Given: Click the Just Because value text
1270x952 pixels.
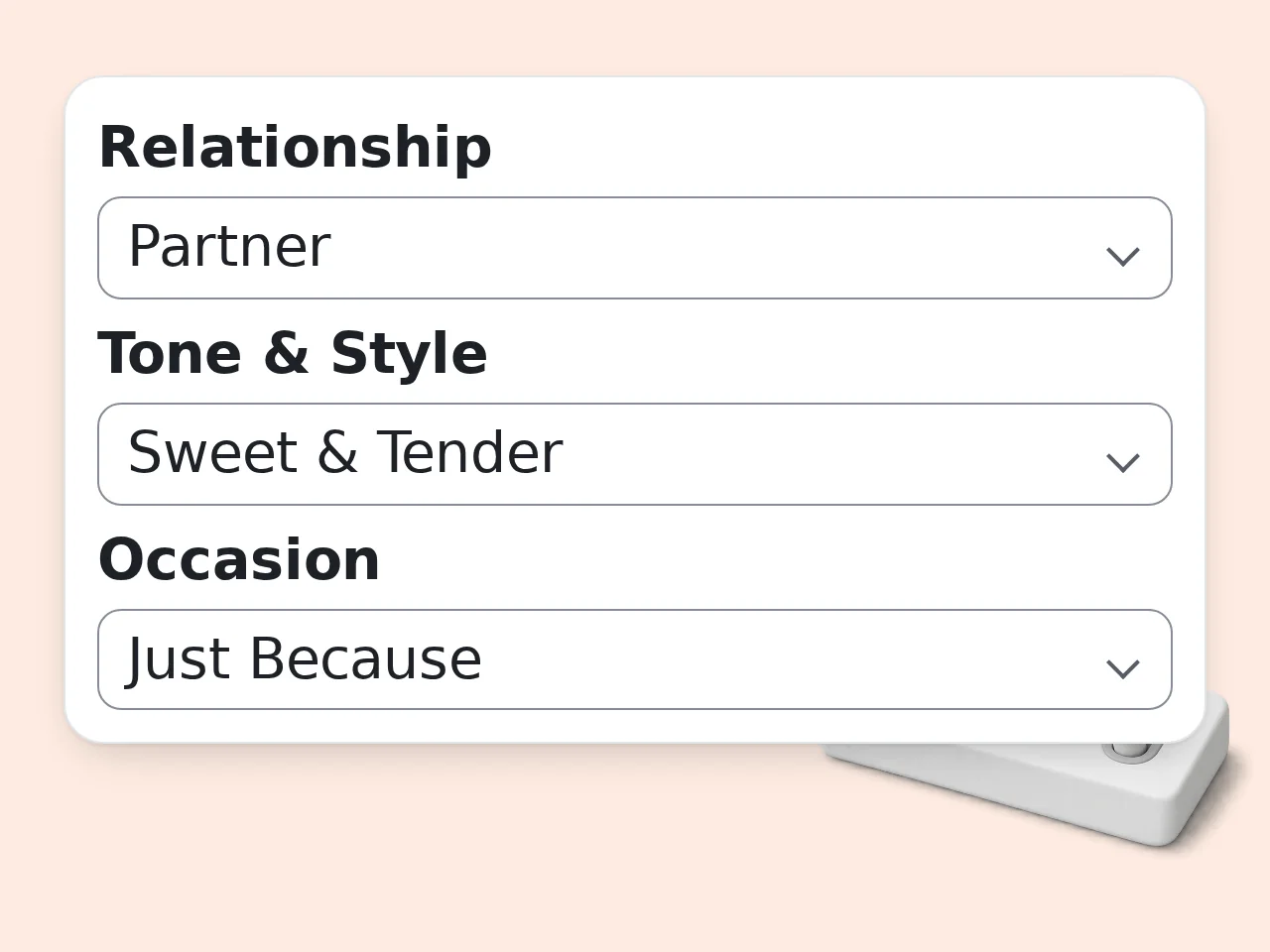Looking at the screenshot, I should coord(305,659).
